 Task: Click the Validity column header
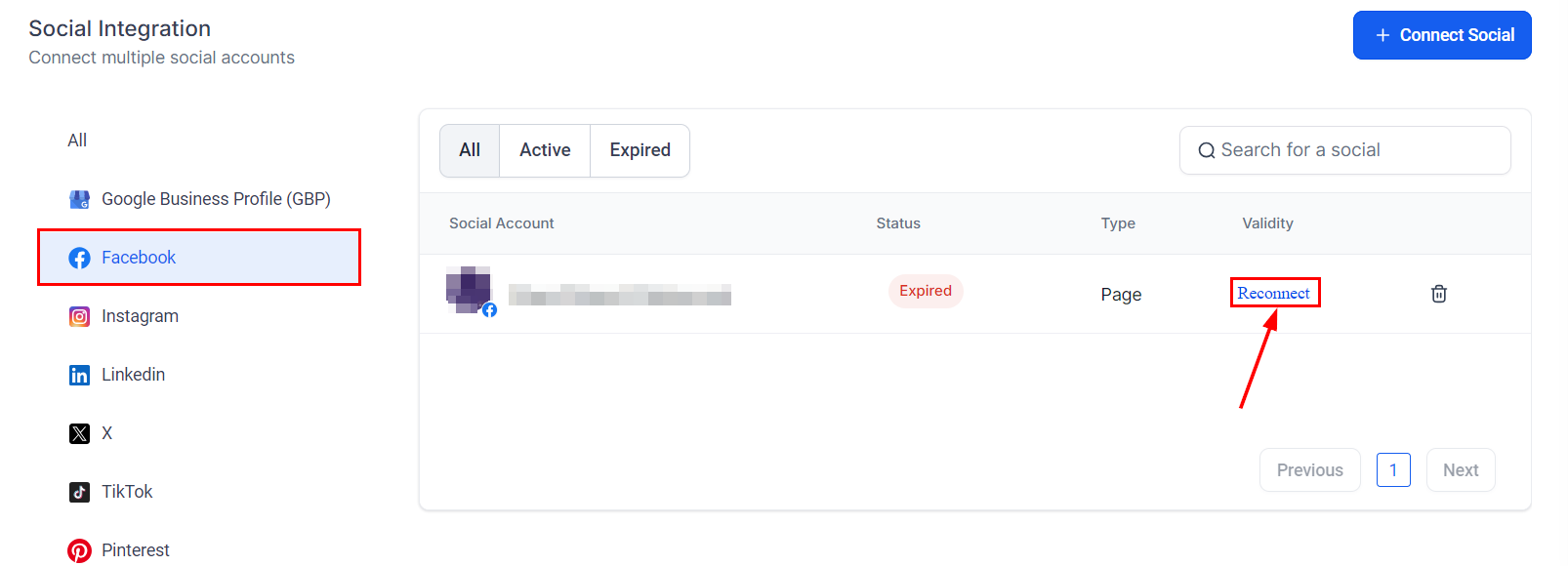click(1267, 223)
